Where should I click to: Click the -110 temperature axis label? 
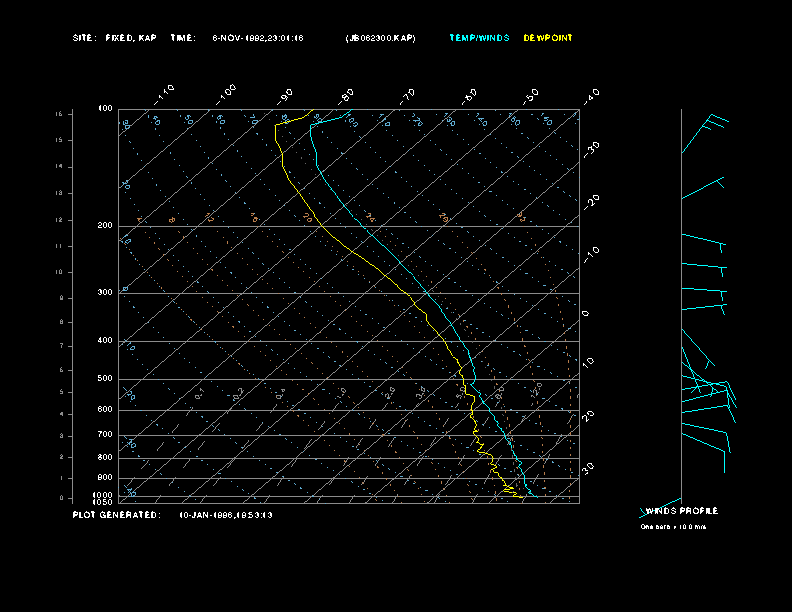click(x=165, y=92)
